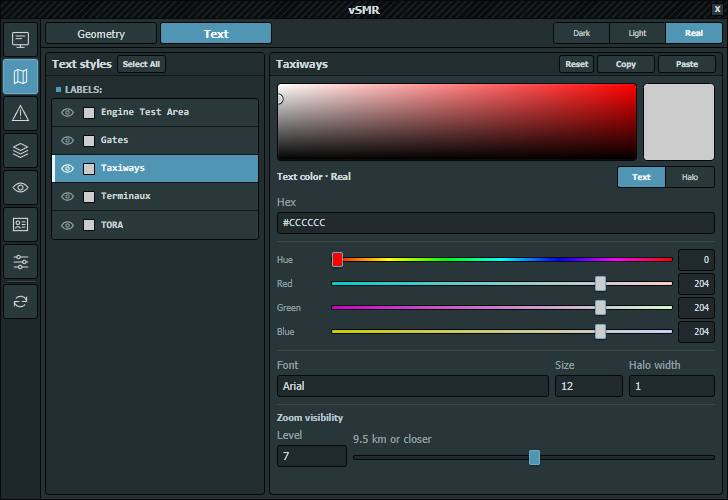728x500 pixels.
Task: Select the Taxiways label row
Action: pyautogui.click(x=155, y=169)
